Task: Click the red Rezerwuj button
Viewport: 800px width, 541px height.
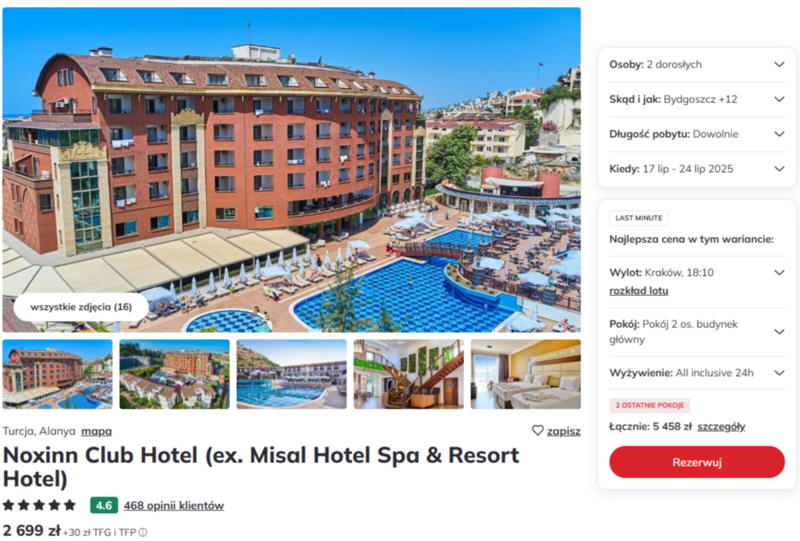Action: [x=696, y=462]
